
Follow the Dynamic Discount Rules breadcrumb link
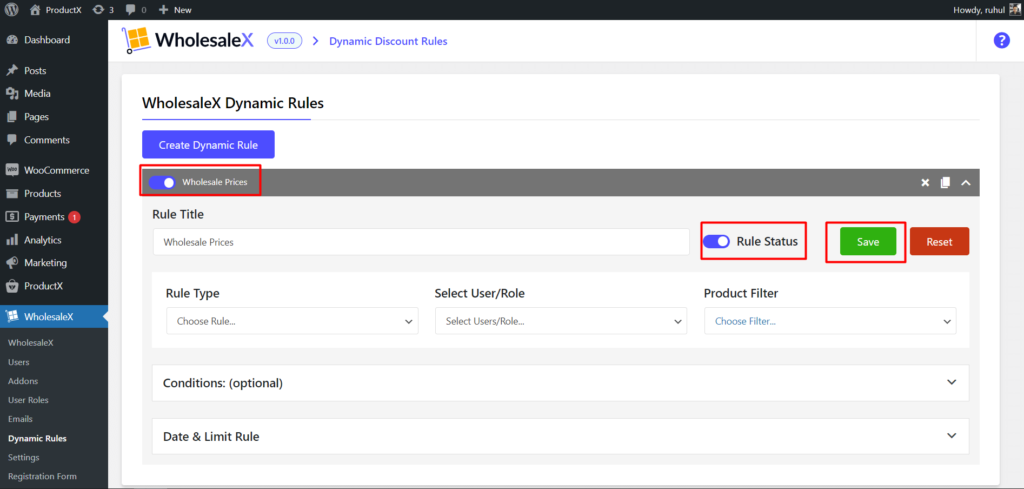[x=388, y=40]
